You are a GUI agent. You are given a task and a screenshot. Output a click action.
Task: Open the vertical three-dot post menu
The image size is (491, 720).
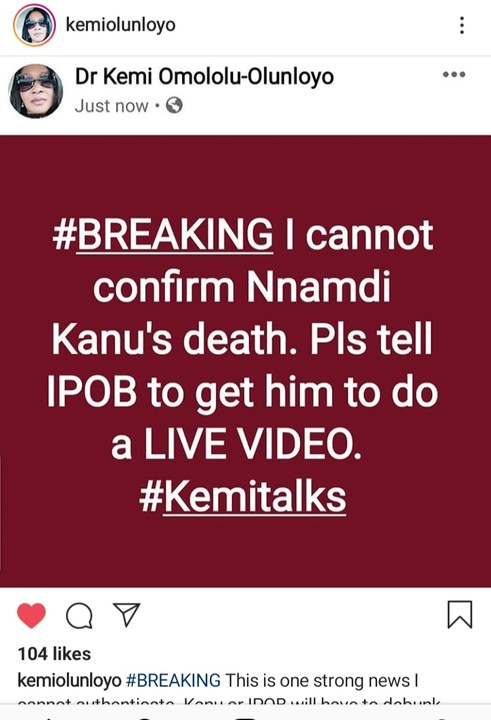[462, 25]
